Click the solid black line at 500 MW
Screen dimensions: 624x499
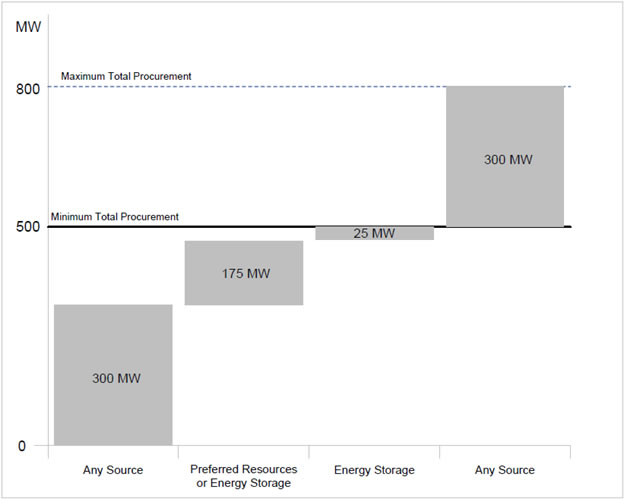(250, 227)
